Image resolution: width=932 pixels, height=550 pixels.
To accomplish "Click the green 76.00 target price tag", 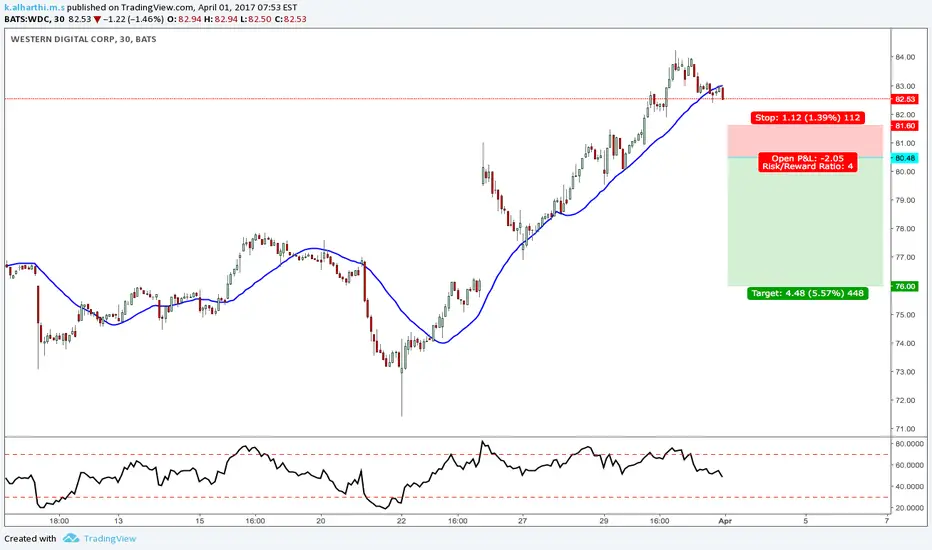I will (905, 286).
